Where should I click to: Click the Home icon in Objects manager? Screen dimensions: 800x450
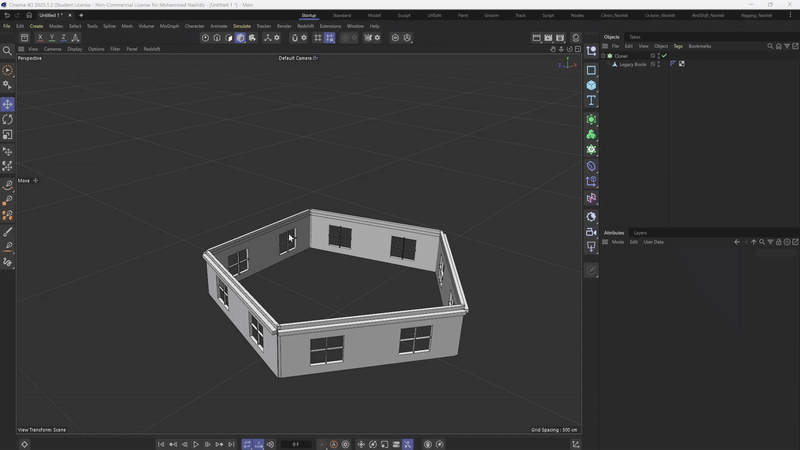(779, 46)
